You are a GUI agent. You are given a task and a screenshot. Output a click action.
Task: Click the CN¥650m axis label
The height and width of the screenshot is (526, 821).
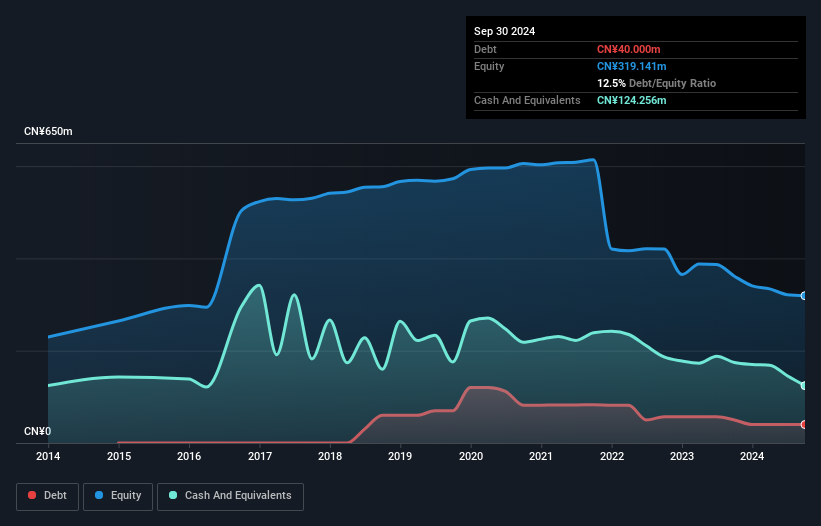[x=48, y=131]
